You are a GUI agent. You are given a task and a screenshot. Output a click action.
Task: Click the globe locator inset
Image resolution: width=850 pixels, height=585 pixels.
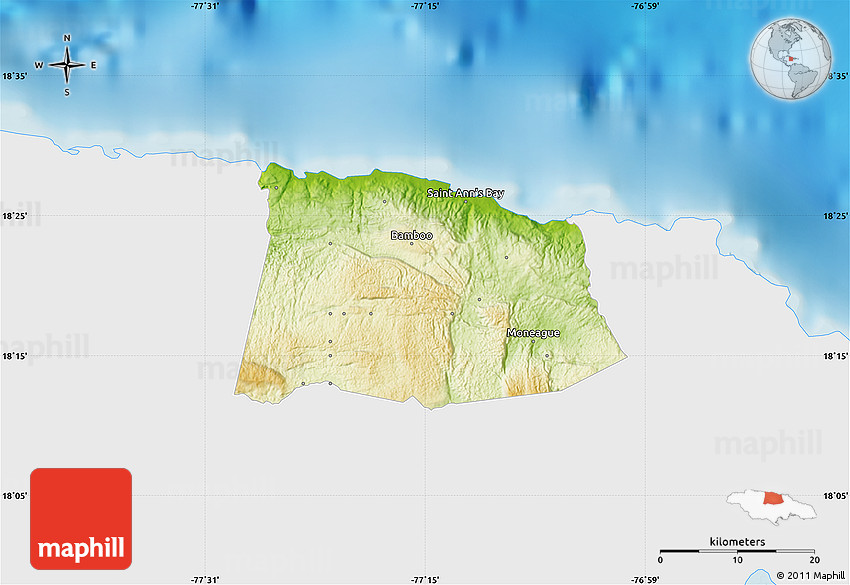(790, 61)
